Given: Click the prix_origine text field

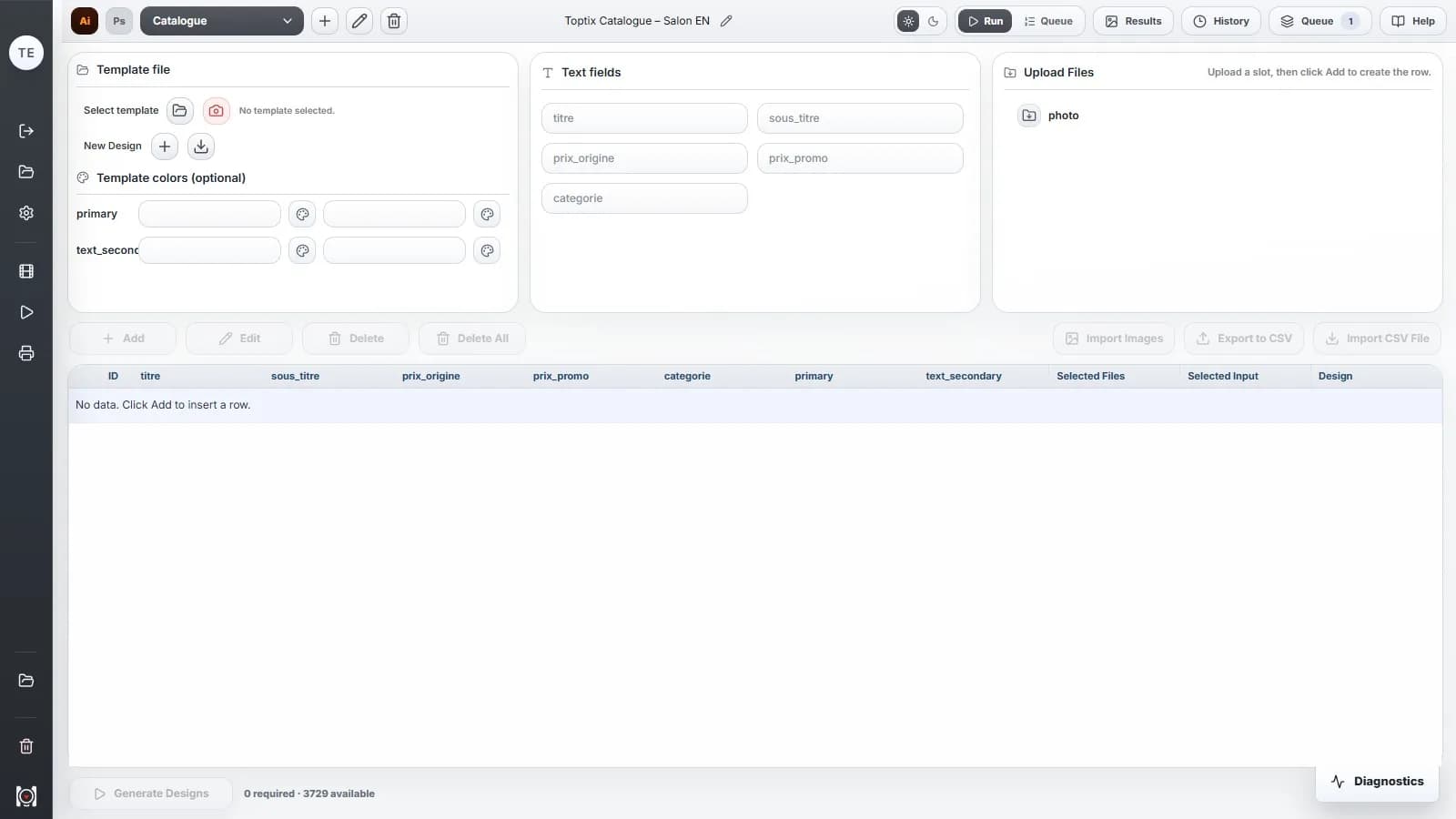Looking at the screenshot, I should click(x=644, y=158).
